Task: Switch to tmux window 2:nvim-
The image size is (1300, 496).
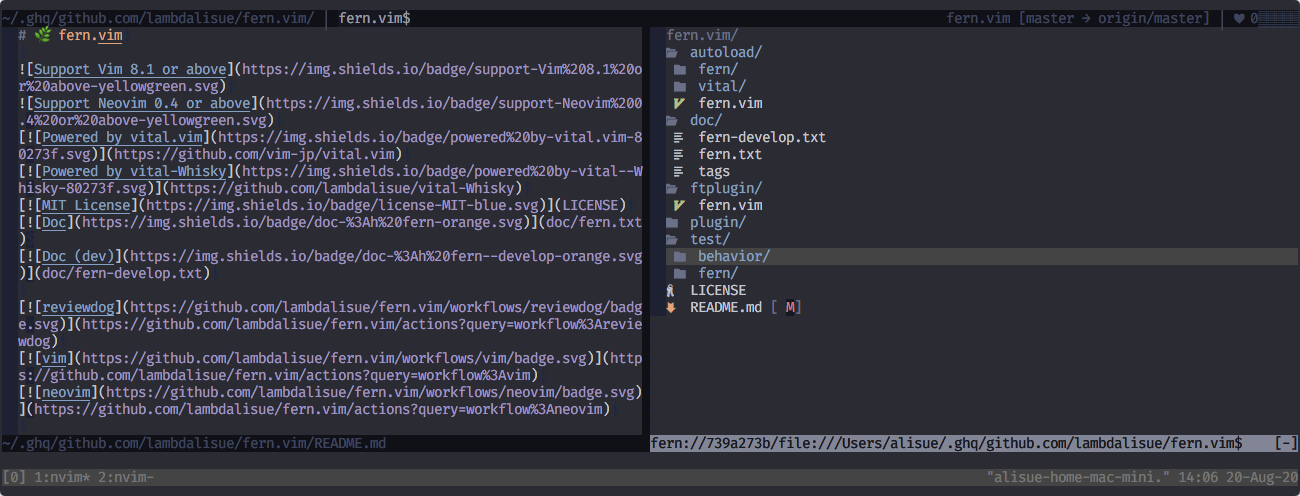Action: (126, 477)
